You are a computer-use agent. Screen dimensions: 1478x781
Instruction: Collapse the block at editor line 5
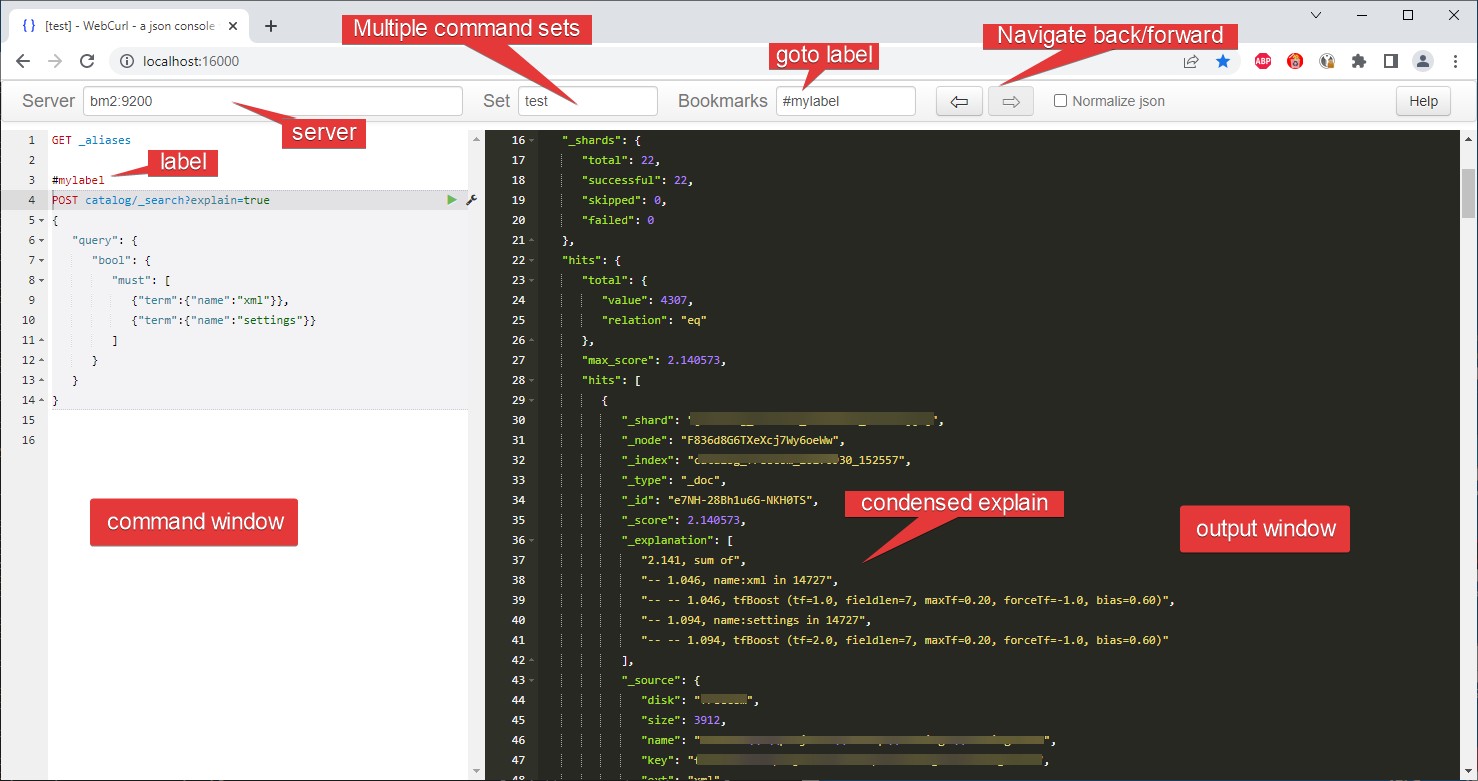tap(42, 220)
